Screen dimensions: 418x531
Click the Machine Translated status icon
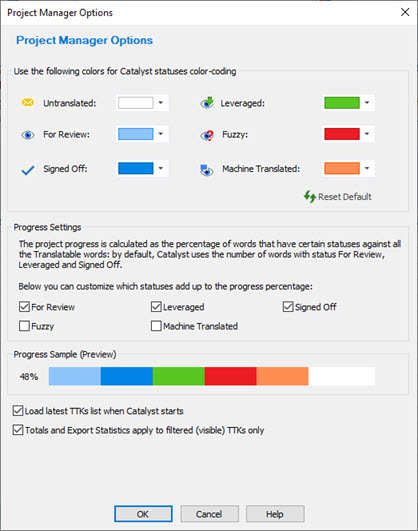[x=207, y=170]
